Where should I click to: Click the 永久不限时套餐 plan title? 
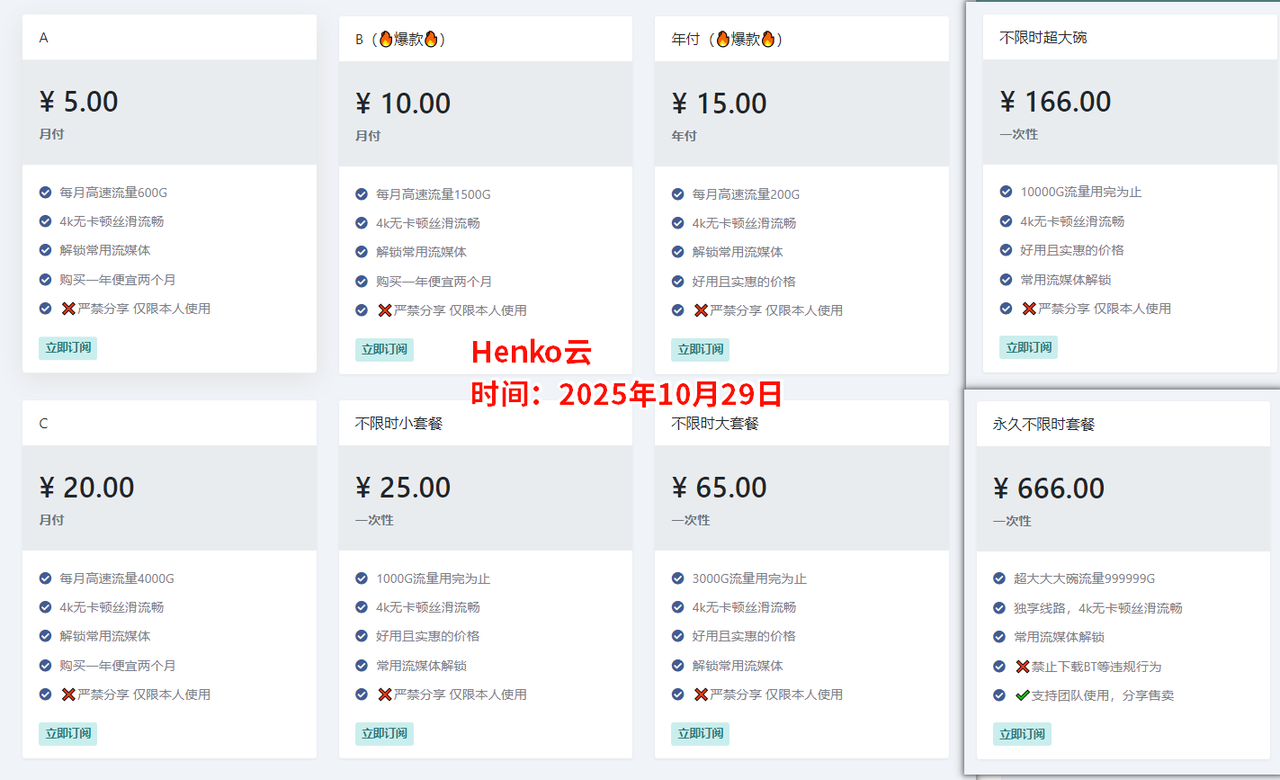tap(1043, 424)
